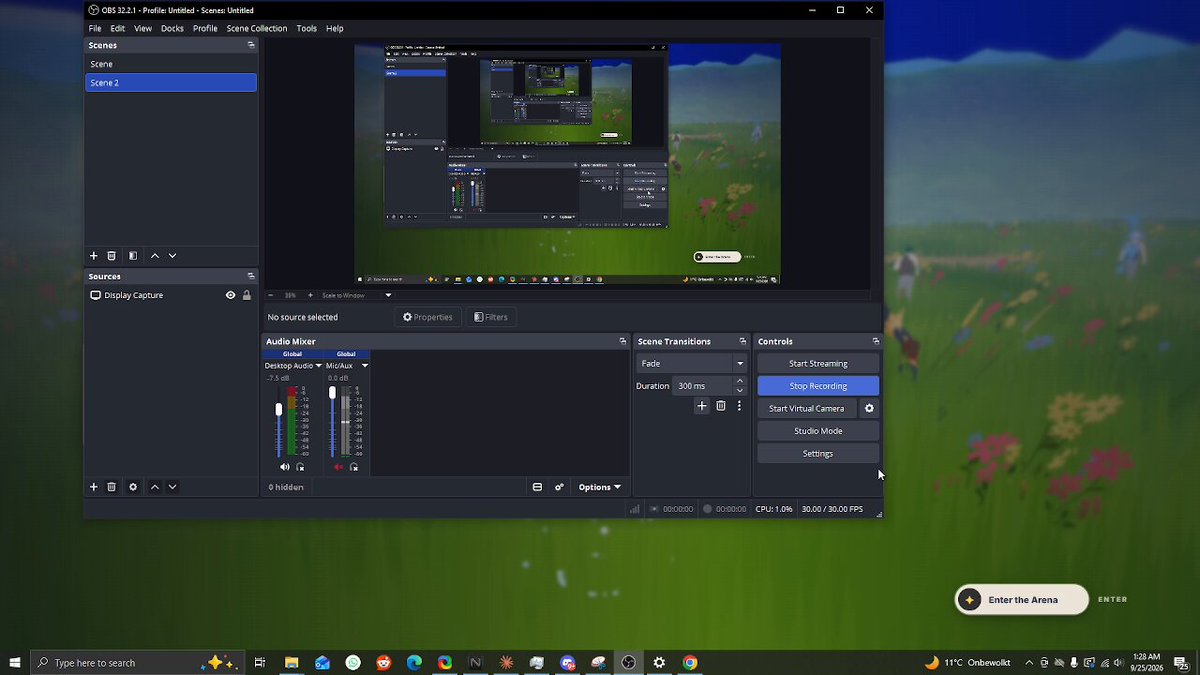Open the Audio Mixer Options dropdown

point(599,487)
